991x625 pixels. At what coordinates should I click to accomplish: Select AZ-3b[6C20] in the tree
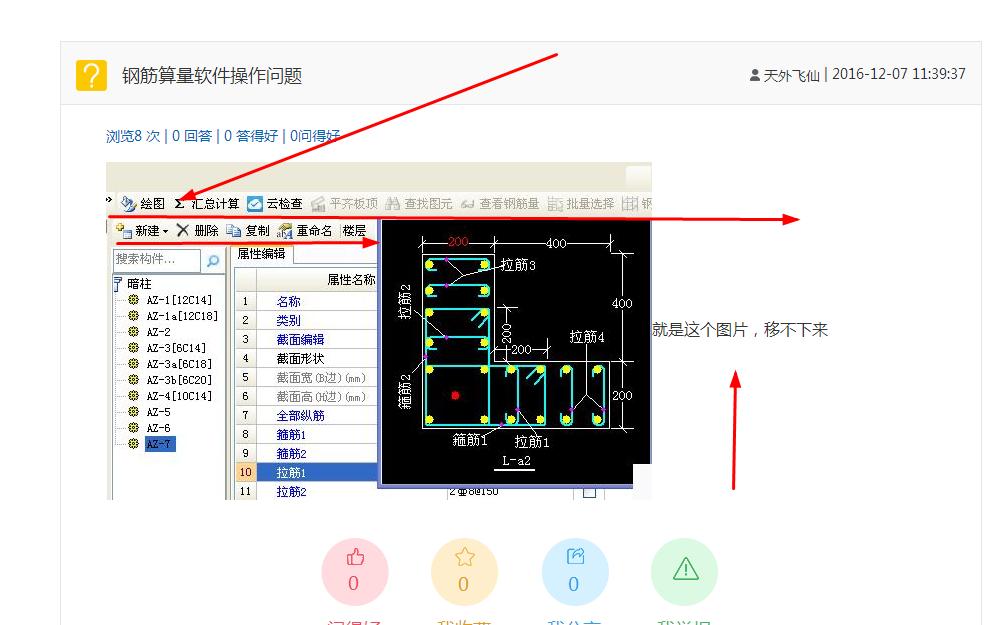click(179, 380)
